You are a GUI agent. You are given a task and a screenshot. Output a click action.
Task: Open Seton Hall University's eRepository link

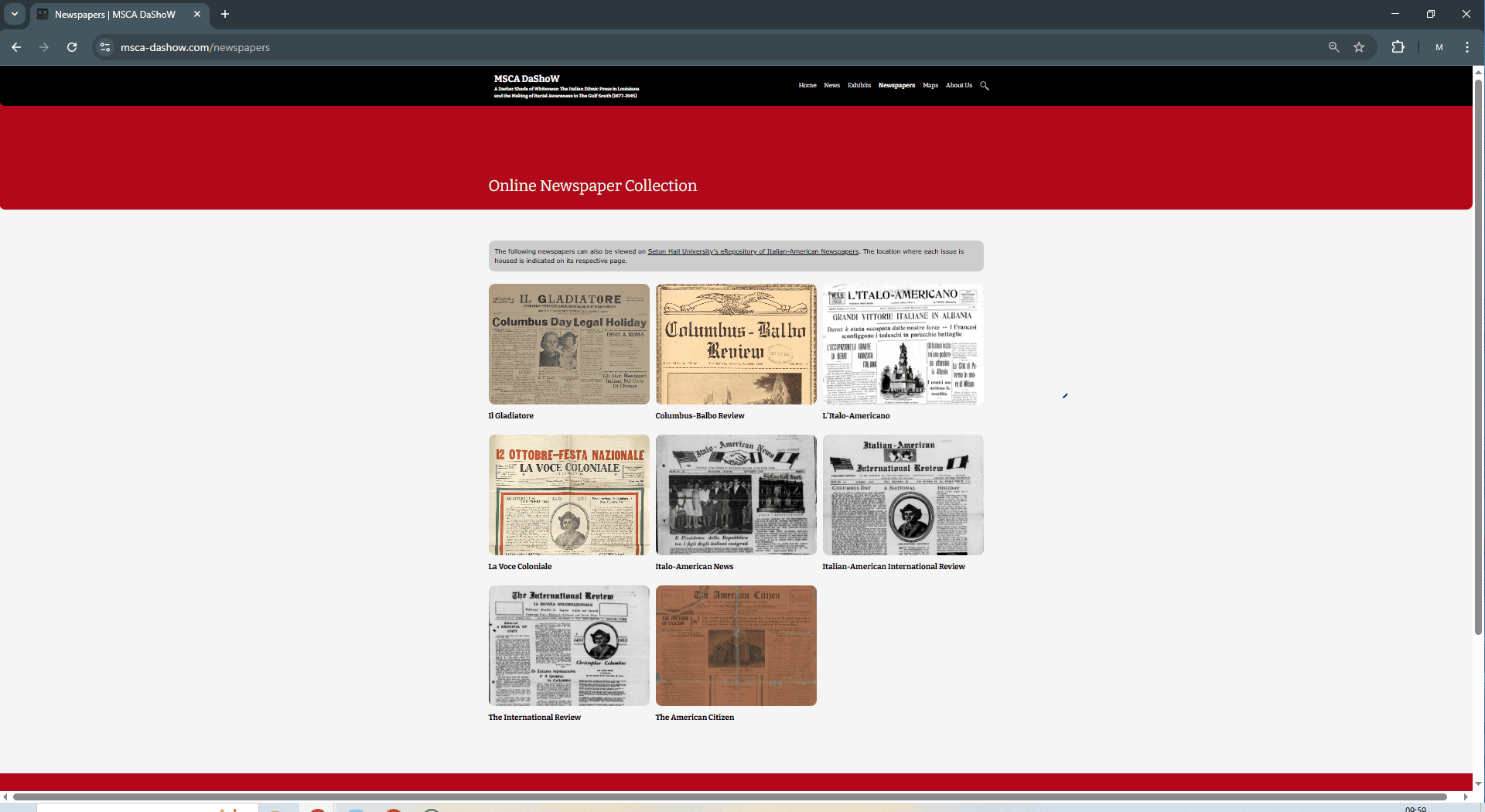(x=753, y=251)
